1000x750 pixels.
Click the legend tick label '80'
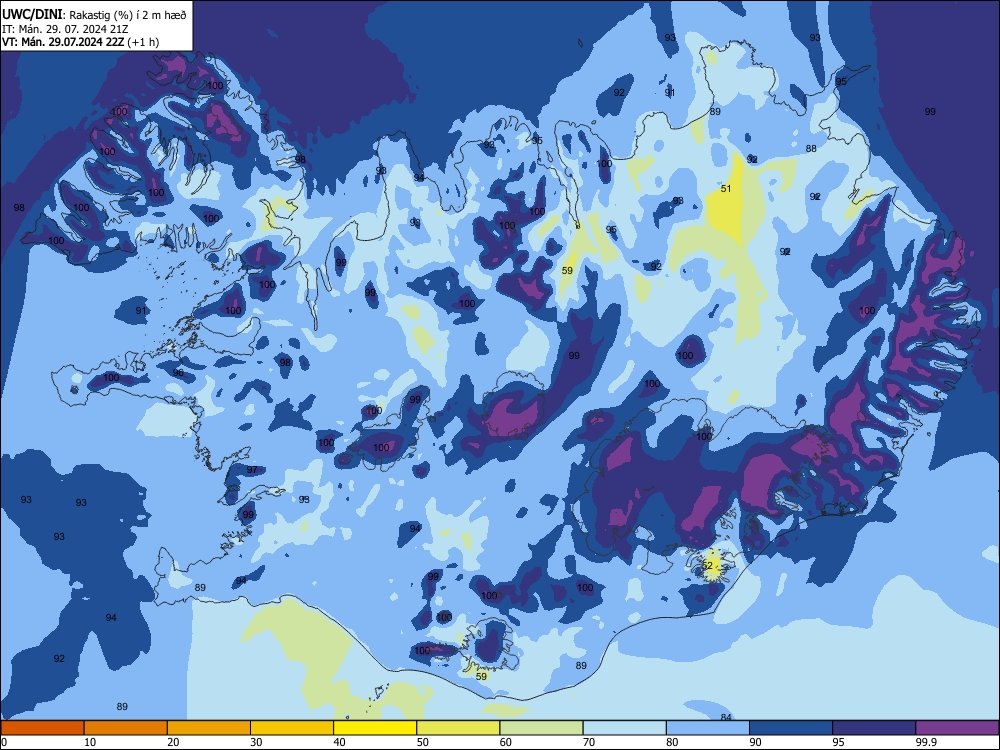672,742
